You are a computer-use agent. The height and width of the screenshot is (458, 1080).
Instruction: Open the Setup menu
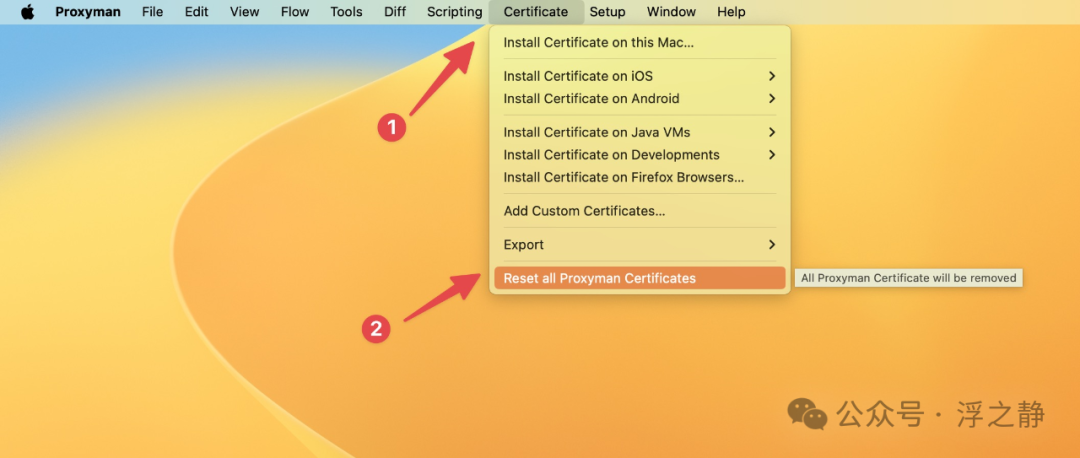608,12
